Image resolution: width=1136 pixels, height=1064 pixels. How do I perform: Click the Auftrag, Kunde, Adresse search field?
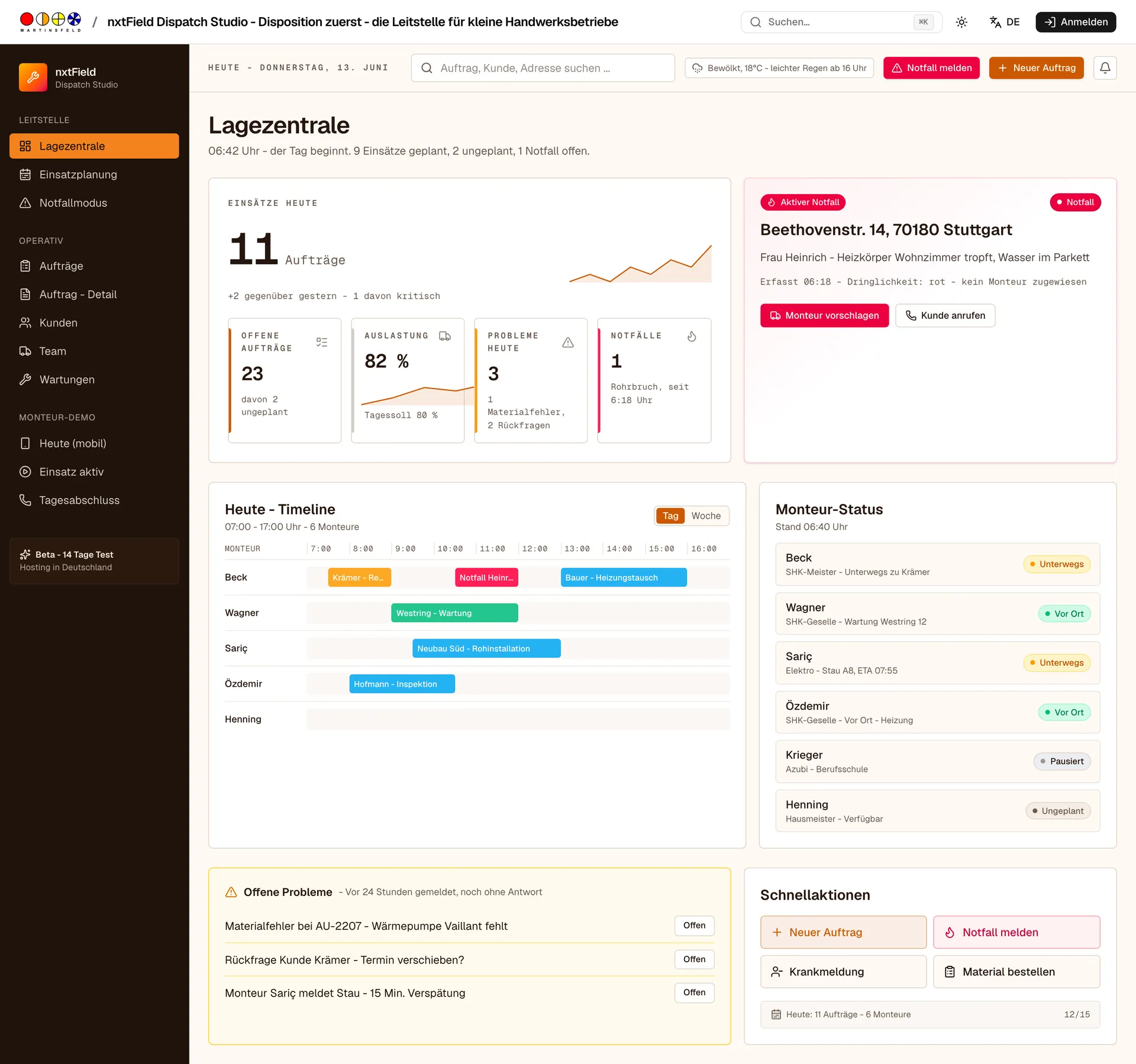tap(543, 68)
